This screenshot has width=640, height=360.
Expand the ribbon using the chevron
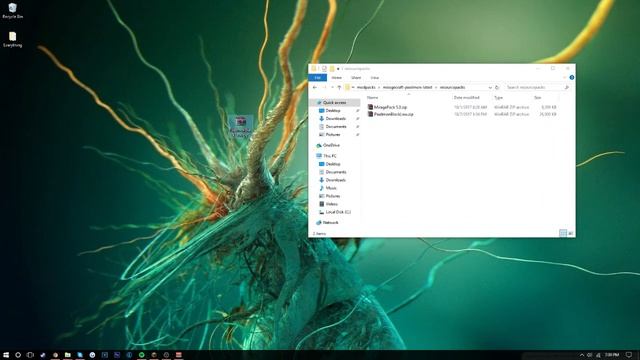565,78
